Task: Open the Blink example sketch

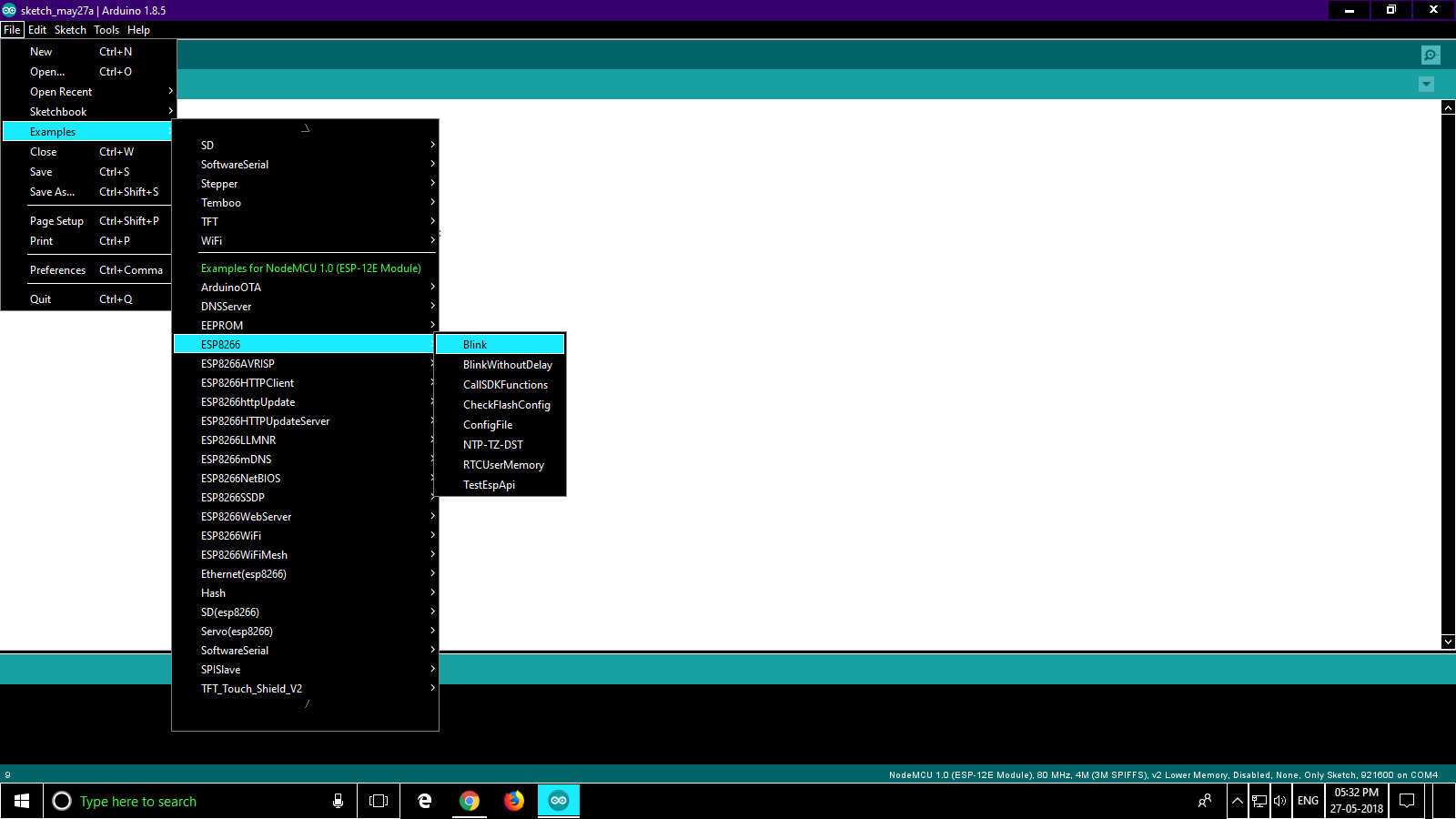Action: point(500,345)
